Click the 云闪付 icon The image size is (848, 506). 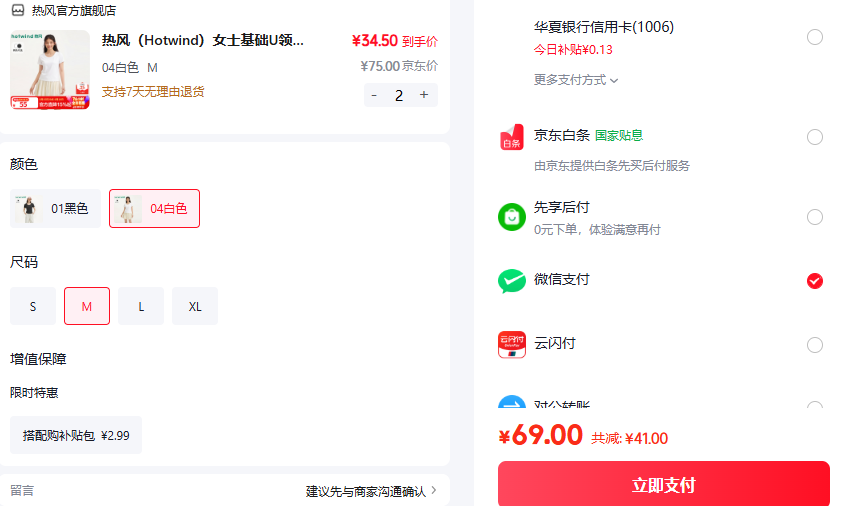pos(512,344)
